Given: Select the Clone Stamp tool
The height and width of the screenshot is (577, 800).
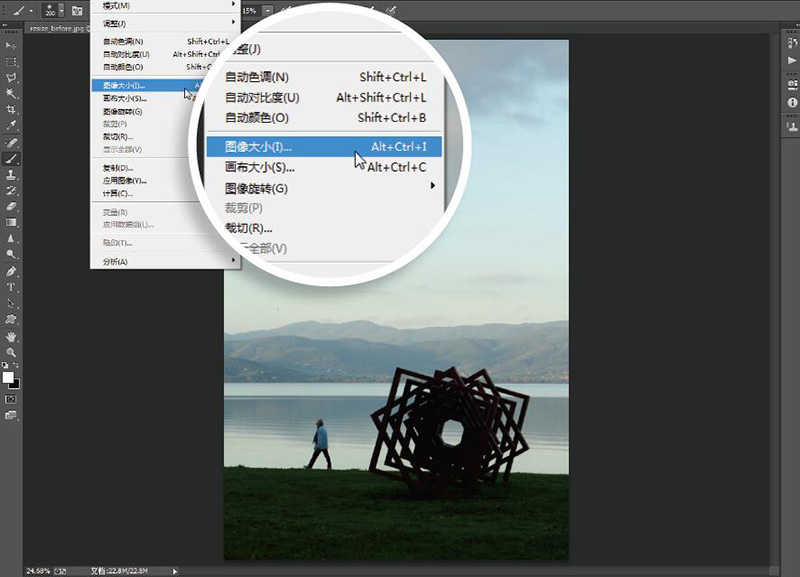Looking at the screenshot, I should pyautogui.click(x=12, y=174).
